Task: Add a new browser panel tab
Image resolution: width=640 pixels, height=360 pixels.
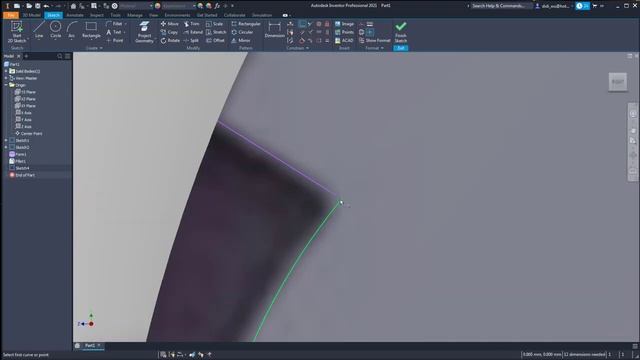Action: pos(26,56)
